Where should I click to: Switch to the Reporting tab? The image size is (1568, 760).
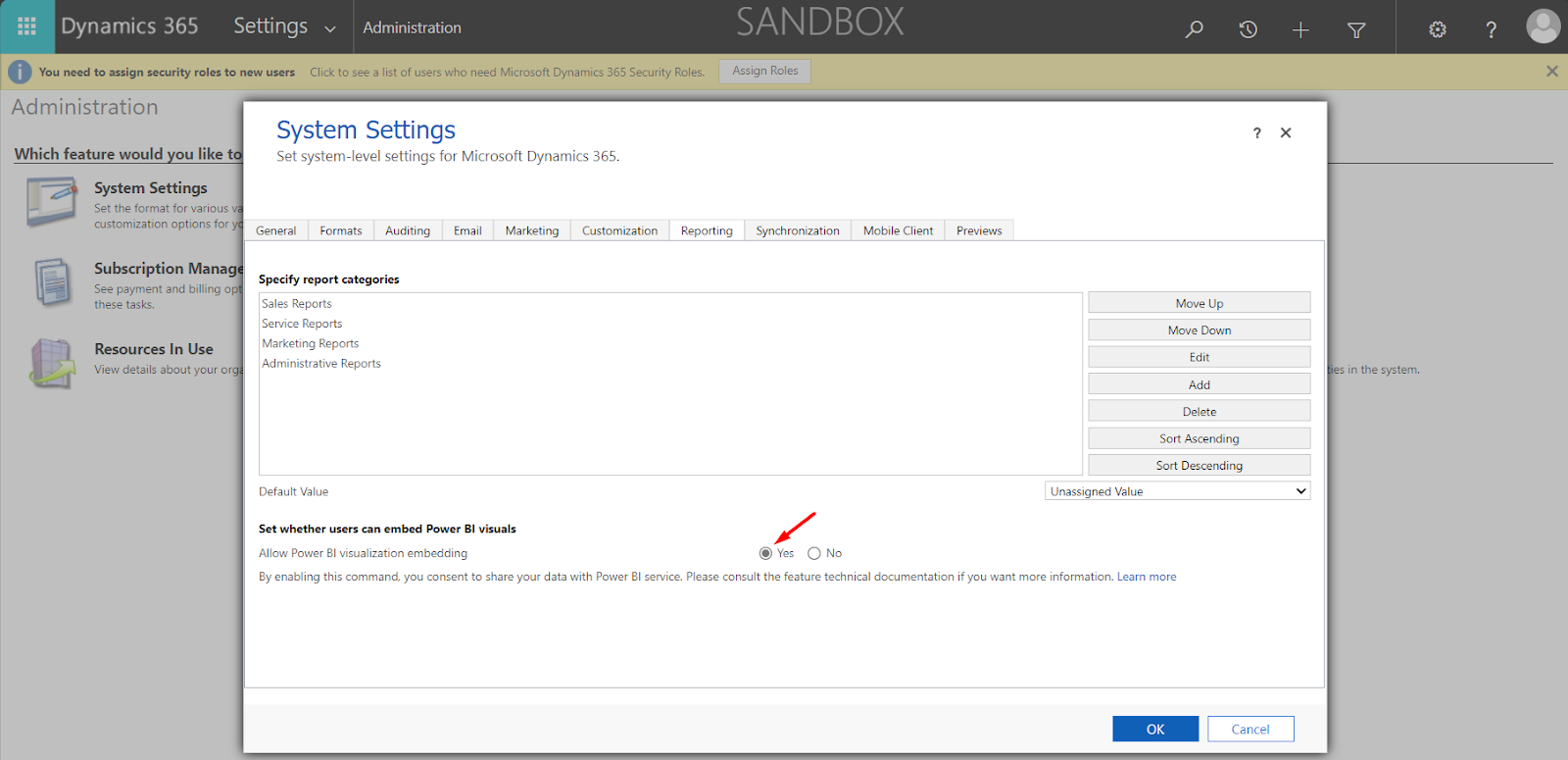pos(707,230)
